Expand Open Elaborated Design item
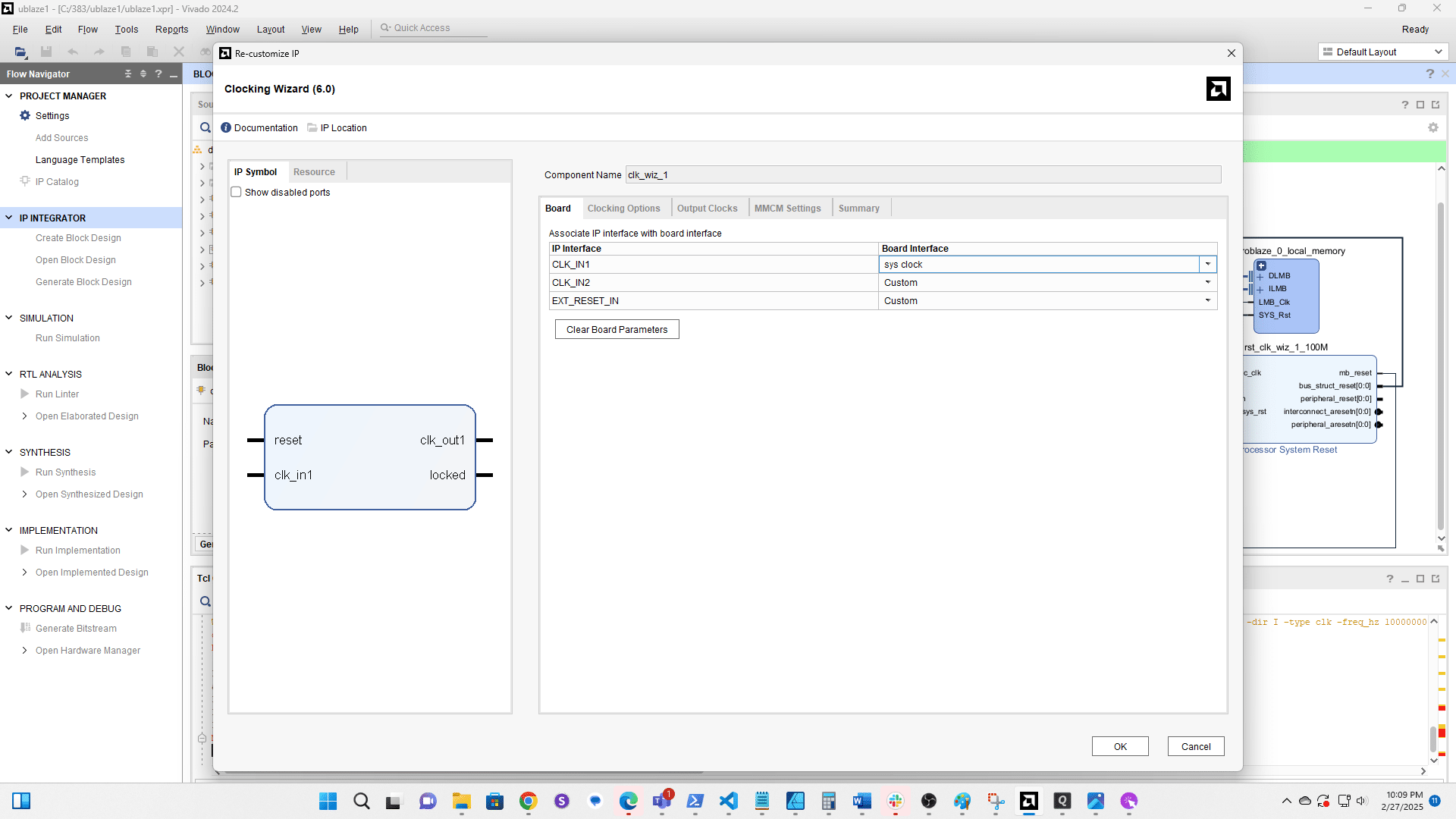 click(x=25, y=416)
